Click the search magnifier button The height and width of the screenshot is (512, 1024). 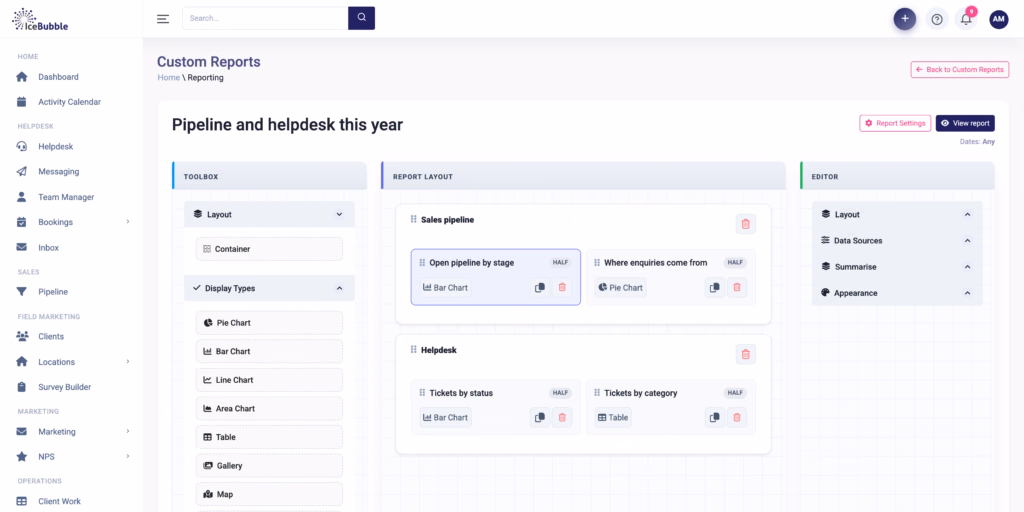362,18
